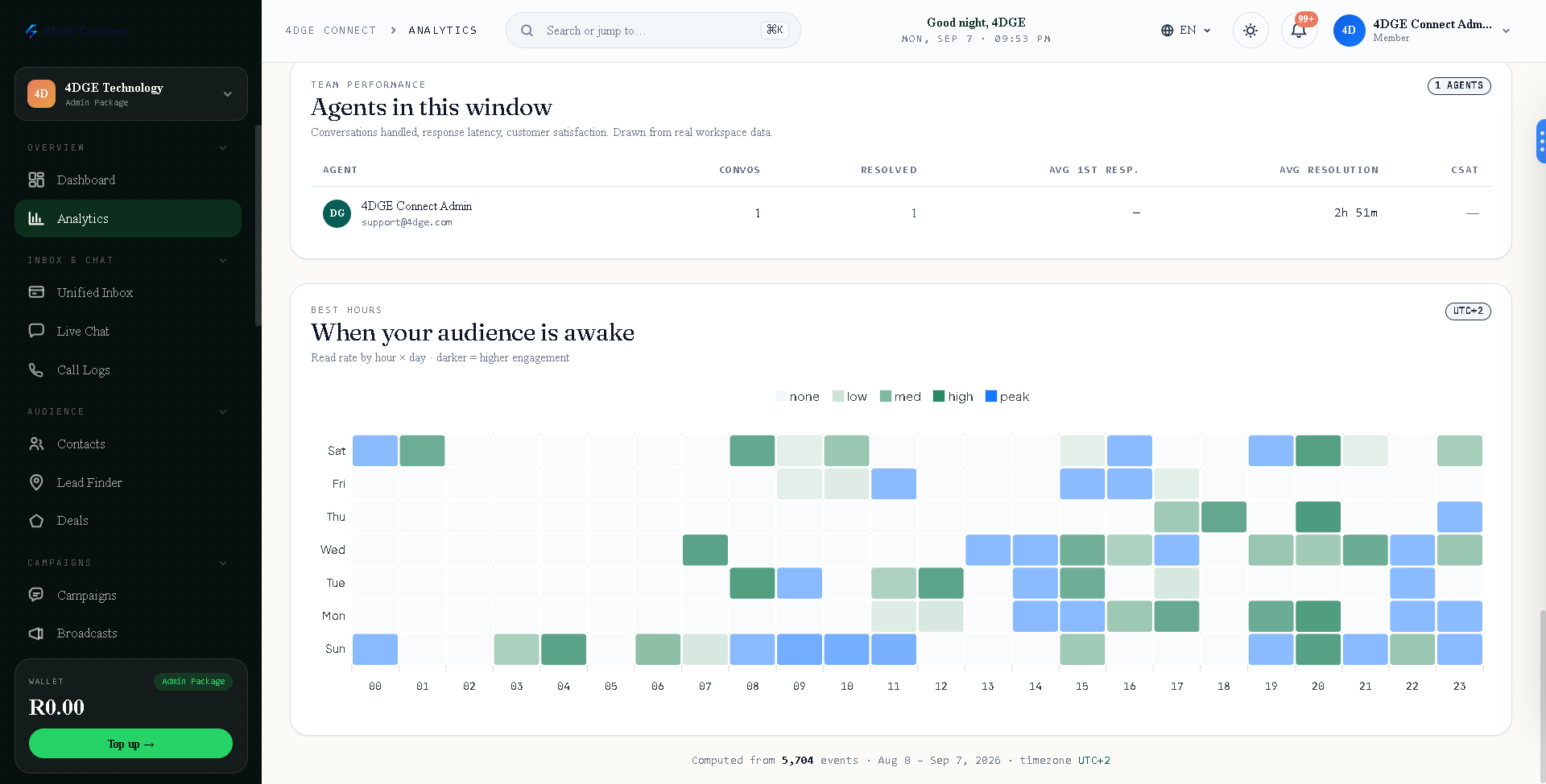1546x784 pixels.
Task: Click the Contacts people icon
Action: point(36,444)
